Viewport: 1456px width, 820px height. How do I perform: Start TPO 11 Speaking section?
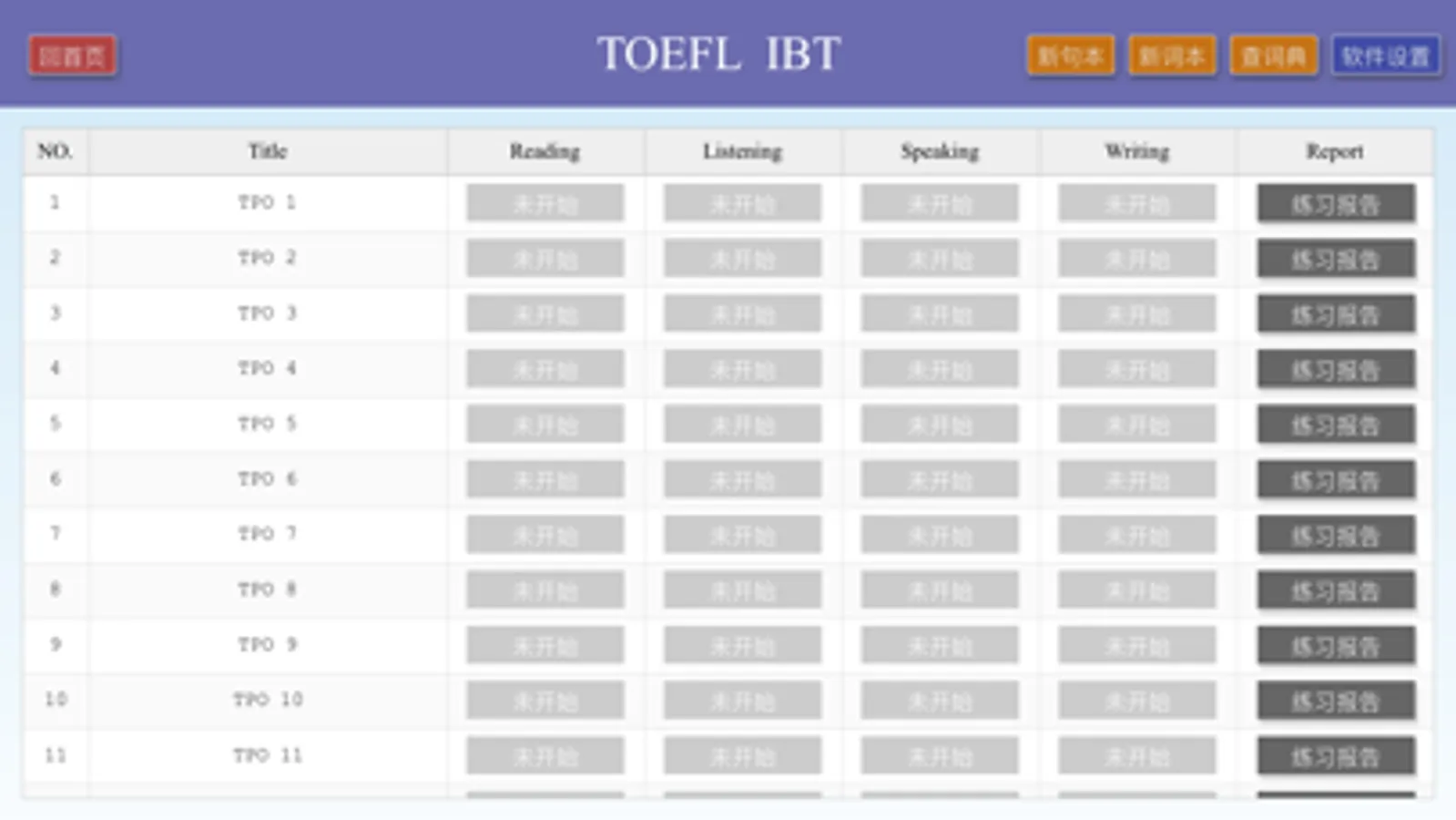pos(940,756)
